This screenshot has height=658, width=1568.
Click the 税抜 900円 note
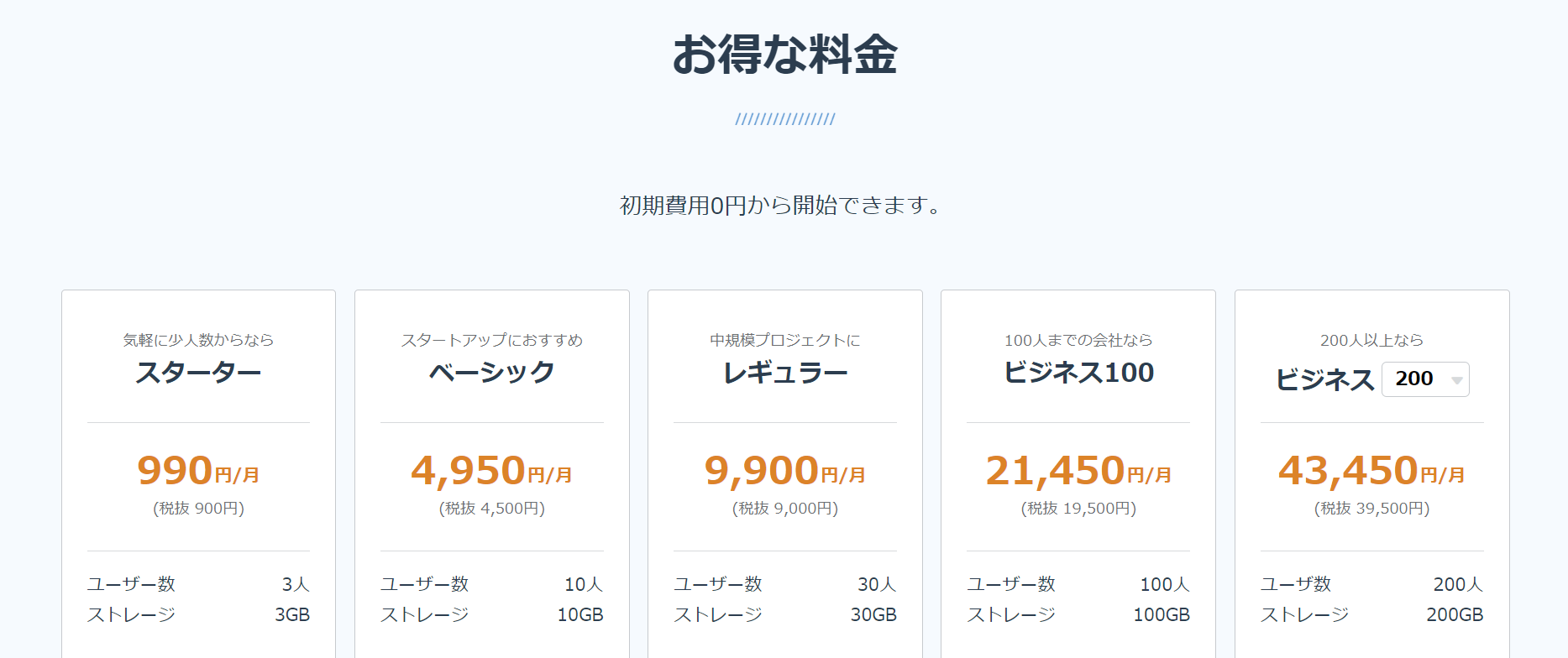[198, 509]
